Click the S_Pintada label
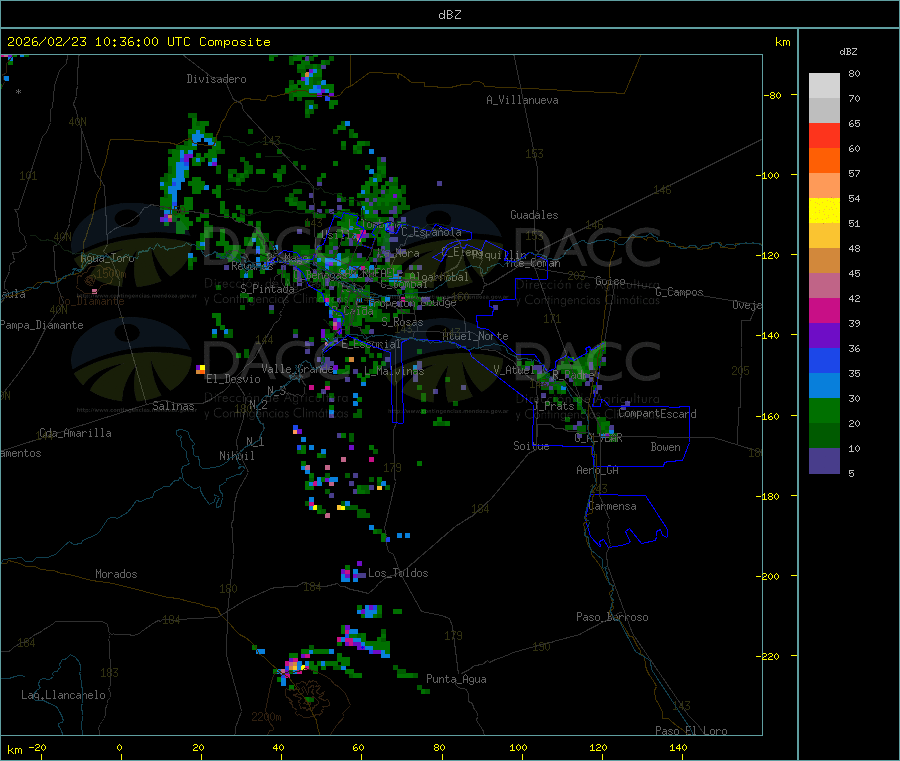Viewport: 900px width, 761px height. 267,289
